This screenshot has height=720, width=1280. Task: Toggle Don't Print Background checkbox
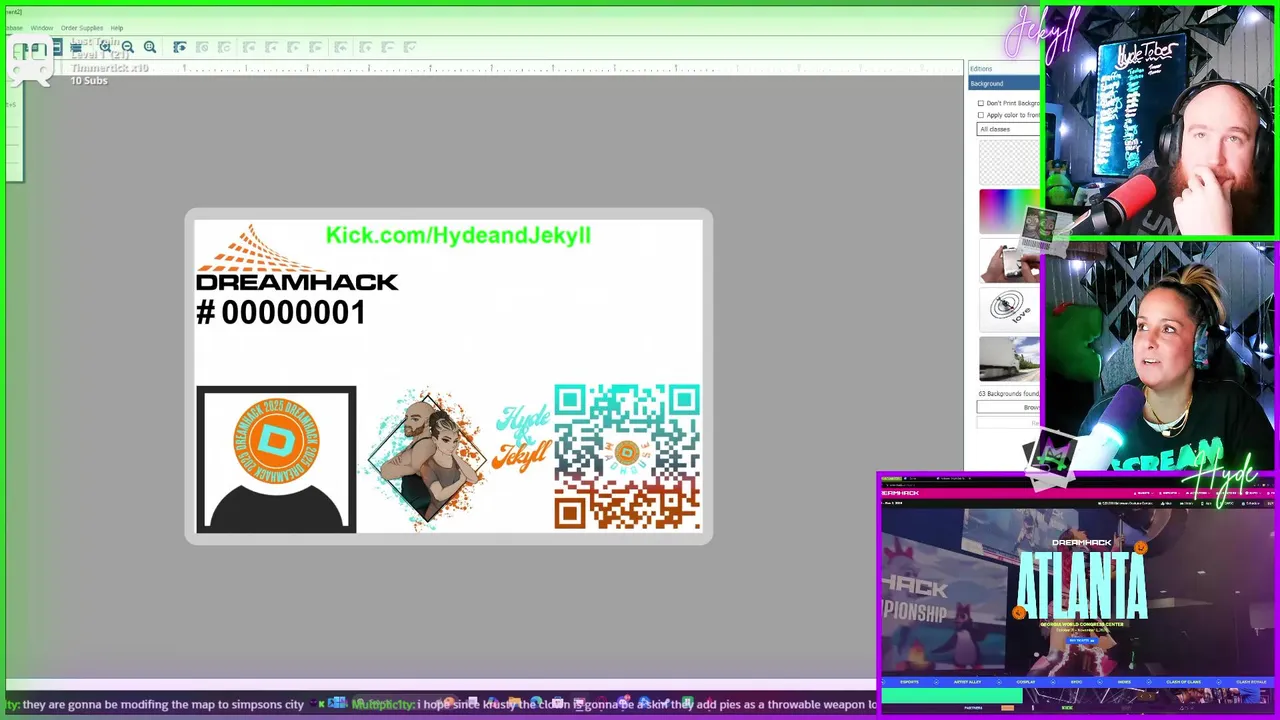(981, 103)
